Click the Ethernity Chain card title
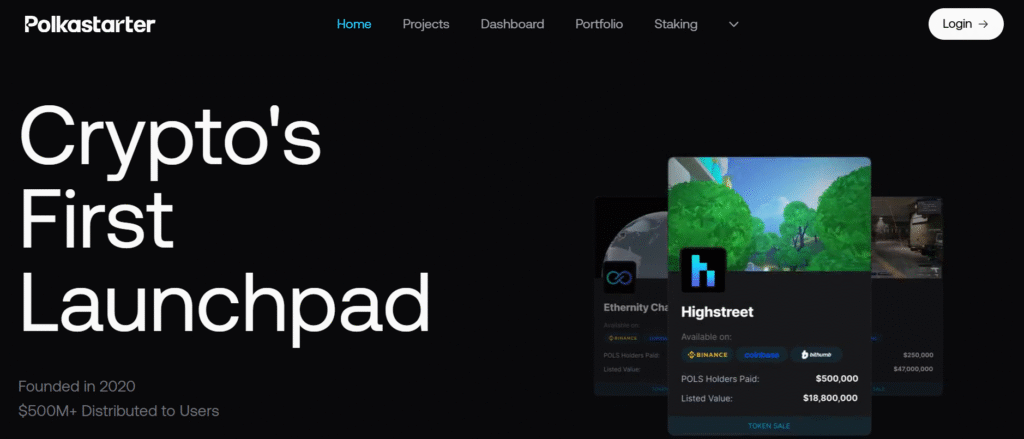Image resolution: width=1024 pixels, height=439 pixels. coord(635,307)
